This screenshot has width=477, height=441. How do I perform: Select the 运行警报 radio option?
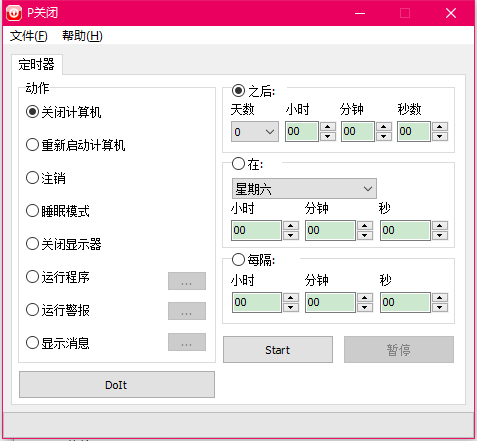(58, 310)
